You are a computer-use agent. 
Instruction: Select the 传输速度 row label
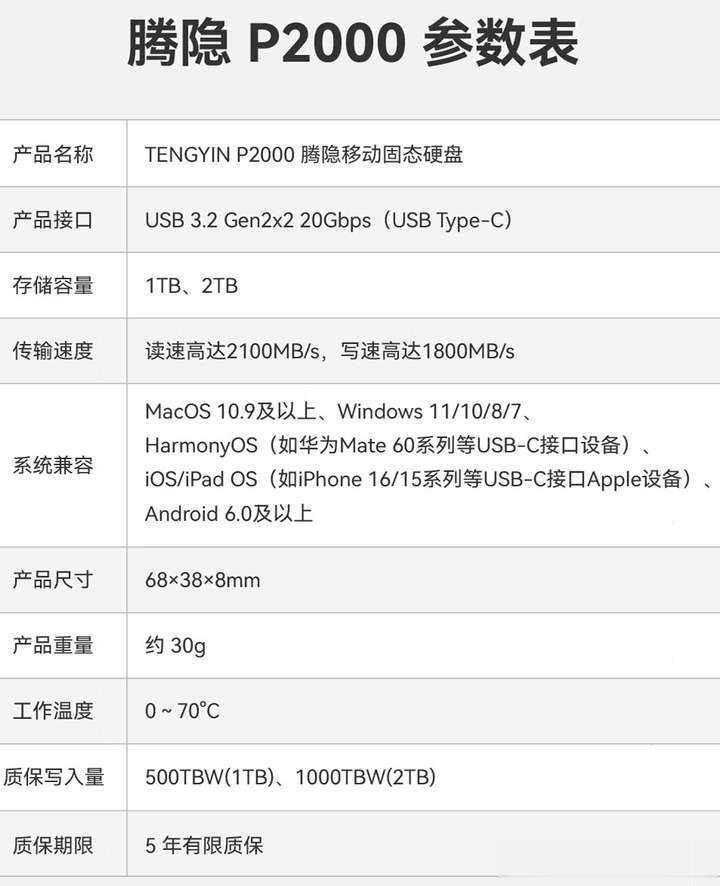click(x=53, y=351)
